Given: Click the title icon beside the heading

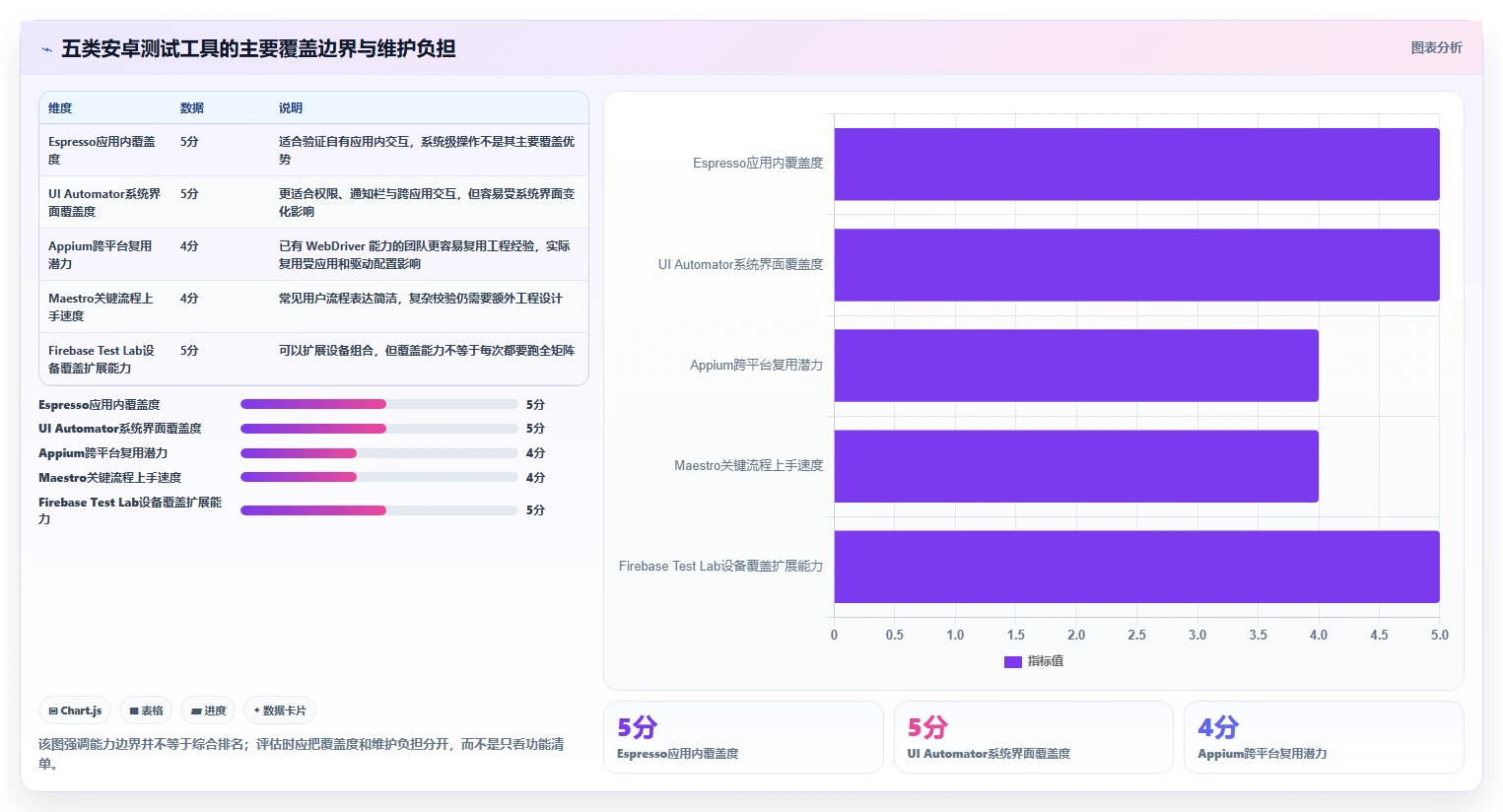Looking at the screenshot, I should 46,49.
